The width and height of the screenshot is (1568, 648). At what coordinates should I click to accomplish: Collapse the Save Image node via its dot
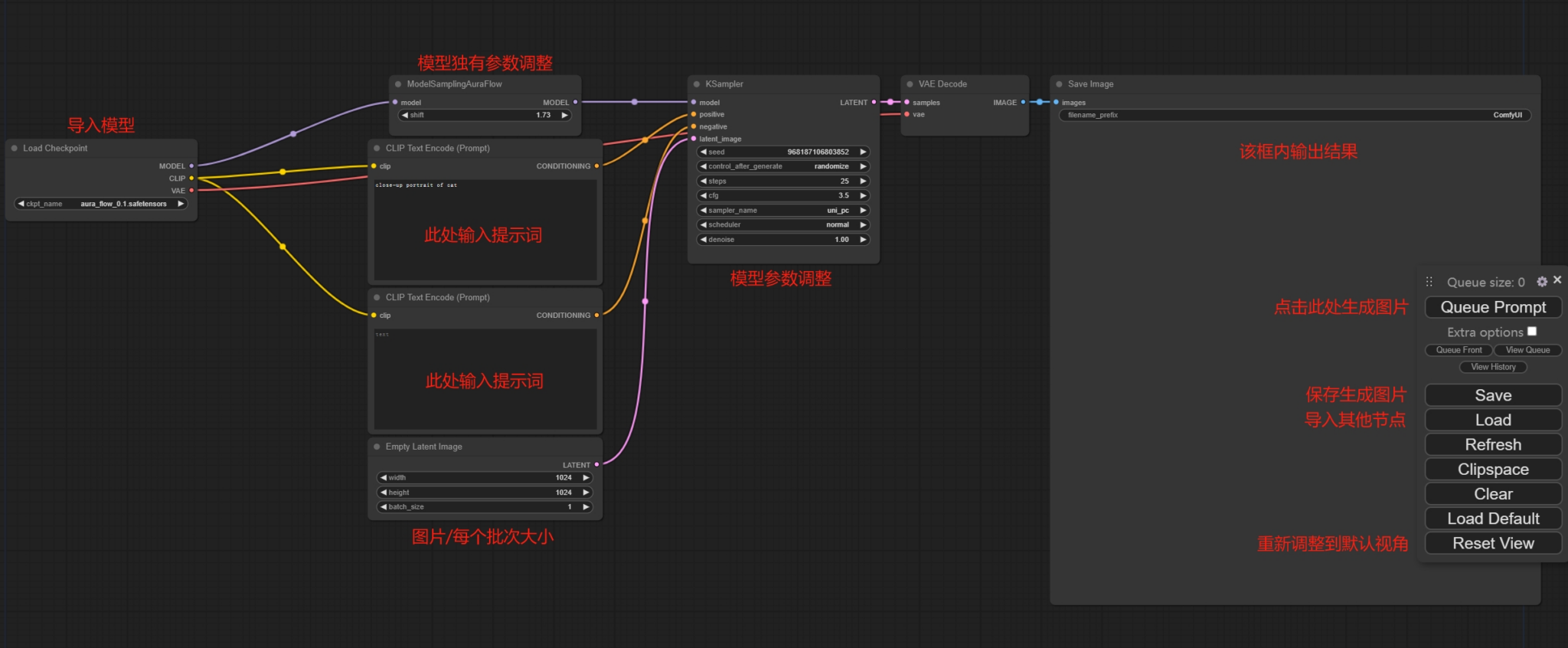click(x=1059, y=84)
